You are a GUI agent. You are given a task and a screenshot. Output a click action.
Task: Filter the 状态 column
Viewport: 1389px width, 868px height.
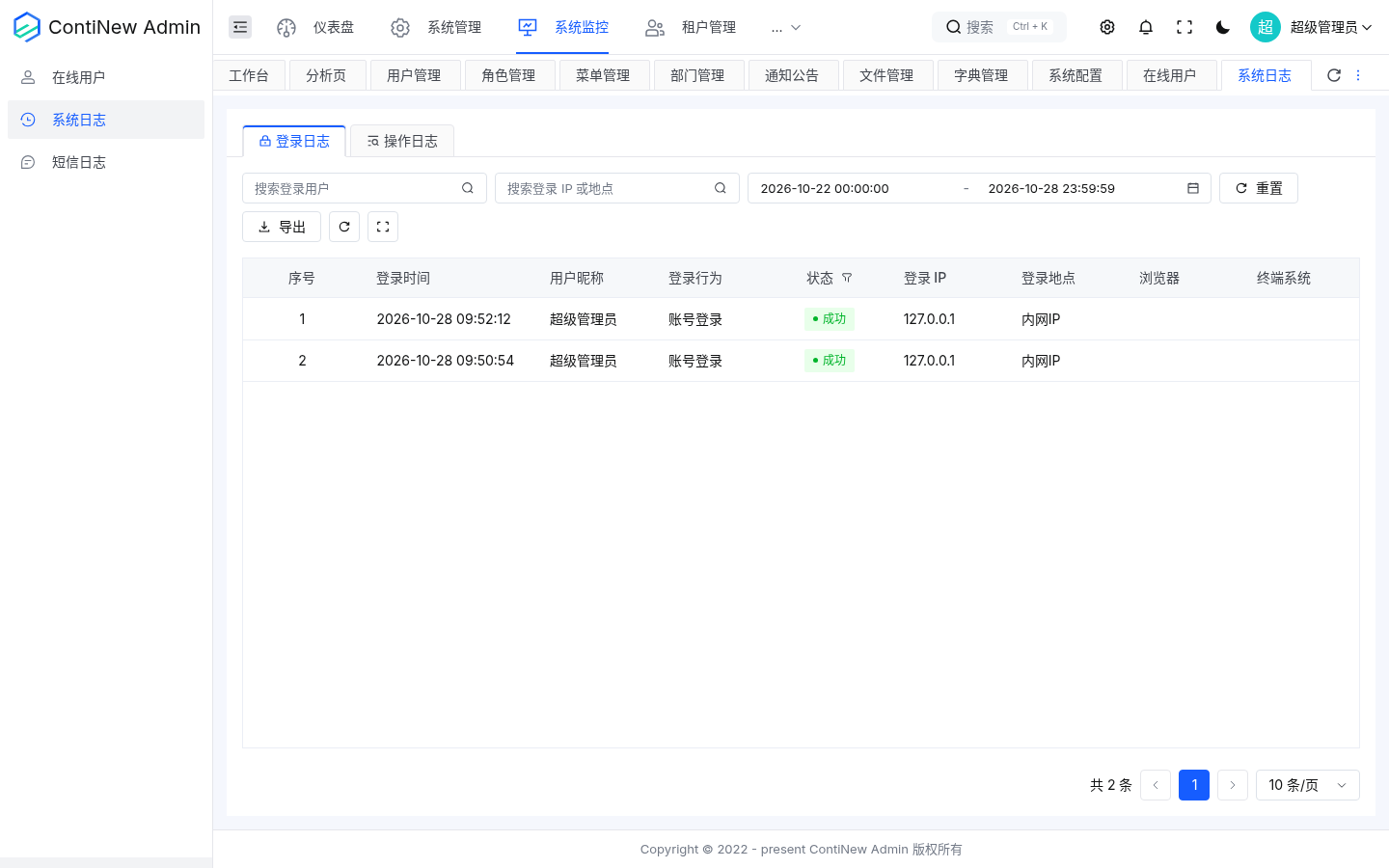pyautogui.click(x=847, y=278)
